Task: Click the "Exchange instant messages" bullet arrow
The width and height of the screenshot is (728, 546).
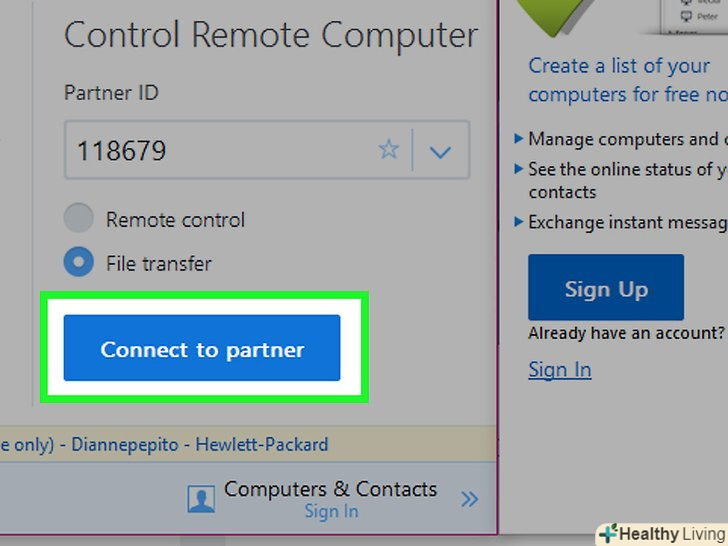Action: coord(518,221)
